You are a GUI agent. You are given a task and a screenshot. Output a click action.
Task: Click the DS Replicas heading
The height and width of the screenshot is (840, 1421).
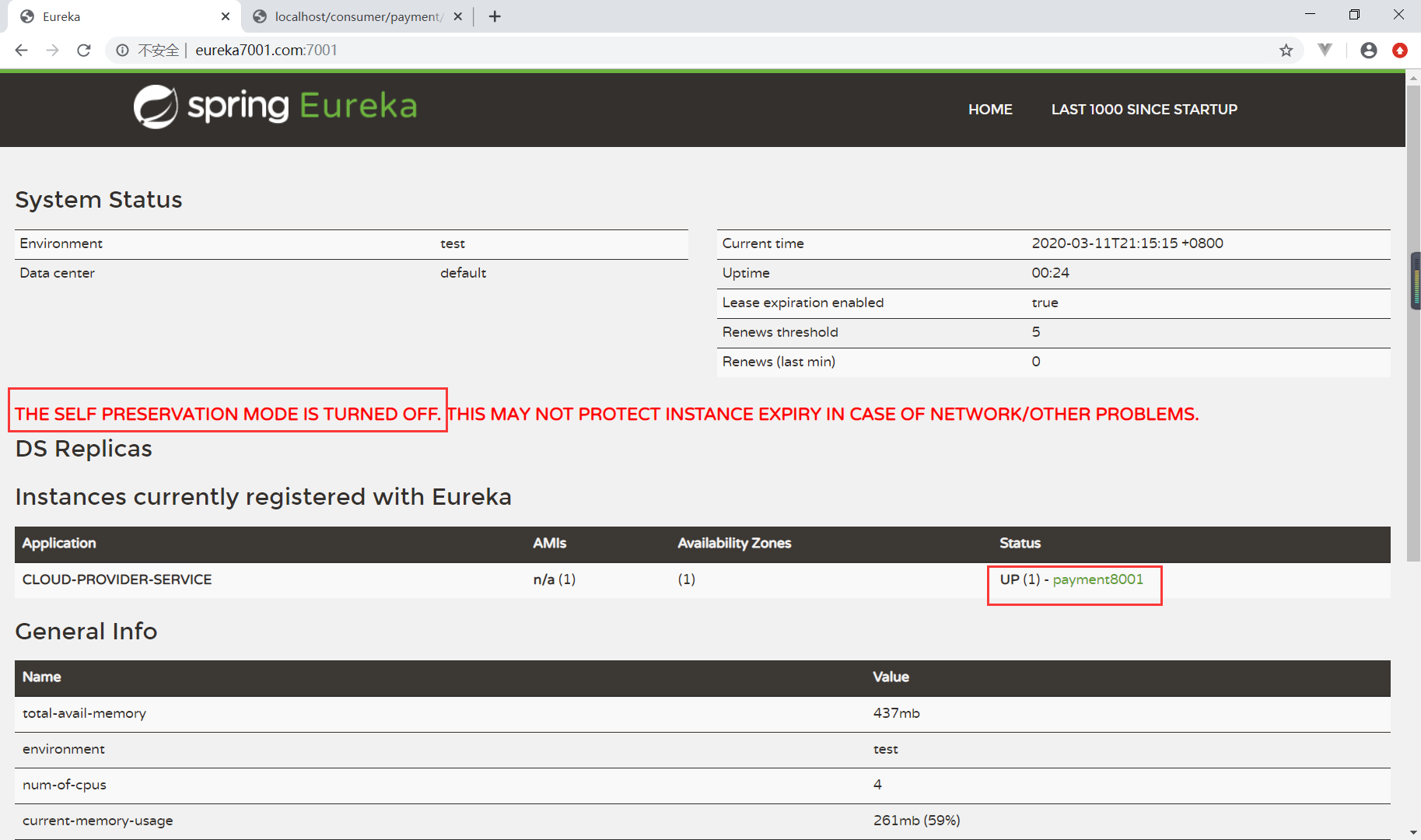tap(84, 449)
